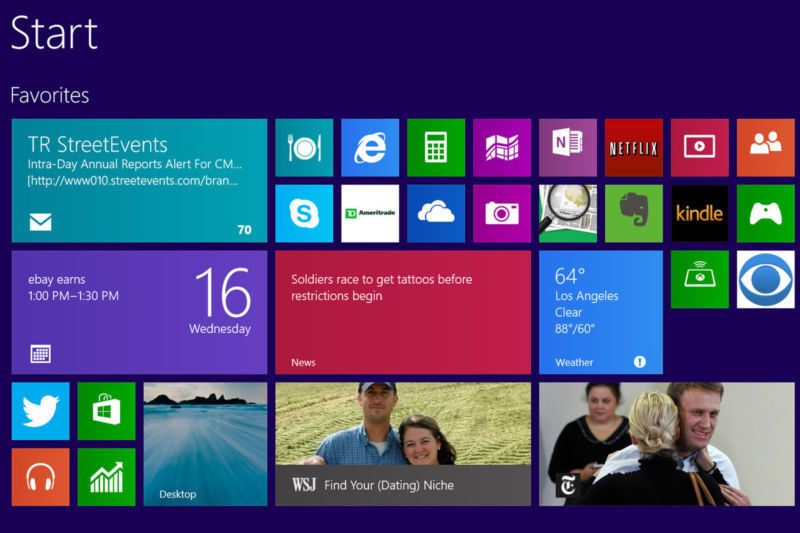Image resolution: width=800 pixels, height=533 pixels.
Task: Open the News tile about soldiers' tattoos
Action: (403, 312)
